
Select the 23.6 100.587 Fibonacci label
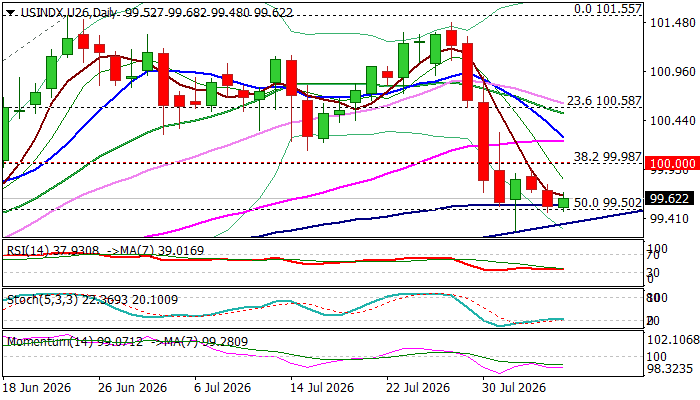(x=604, y=101)
